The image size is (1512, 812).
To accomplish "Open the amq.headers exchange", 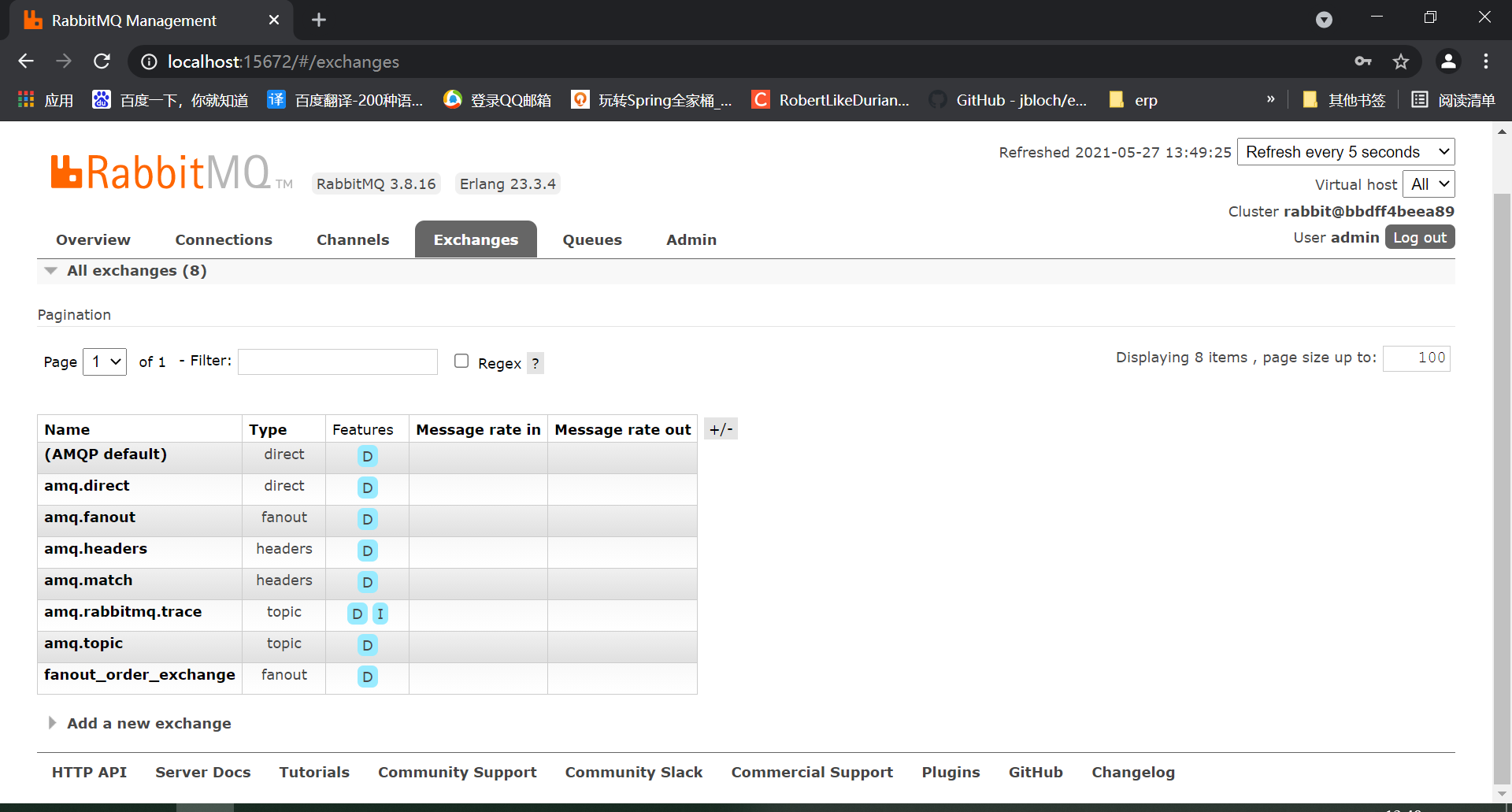I will 95,549.
